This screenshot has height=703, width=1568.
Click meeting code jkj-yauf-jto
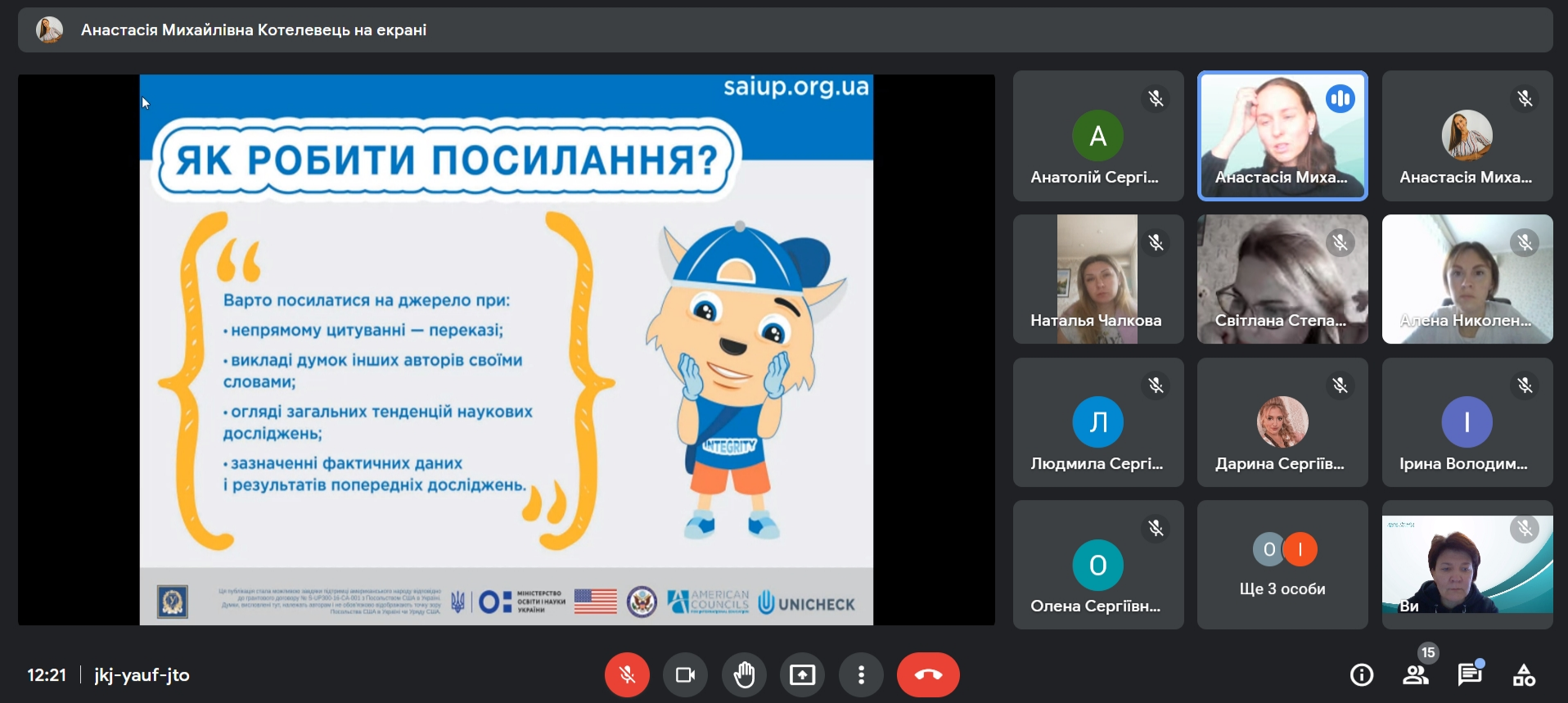(x=142, y=675)
